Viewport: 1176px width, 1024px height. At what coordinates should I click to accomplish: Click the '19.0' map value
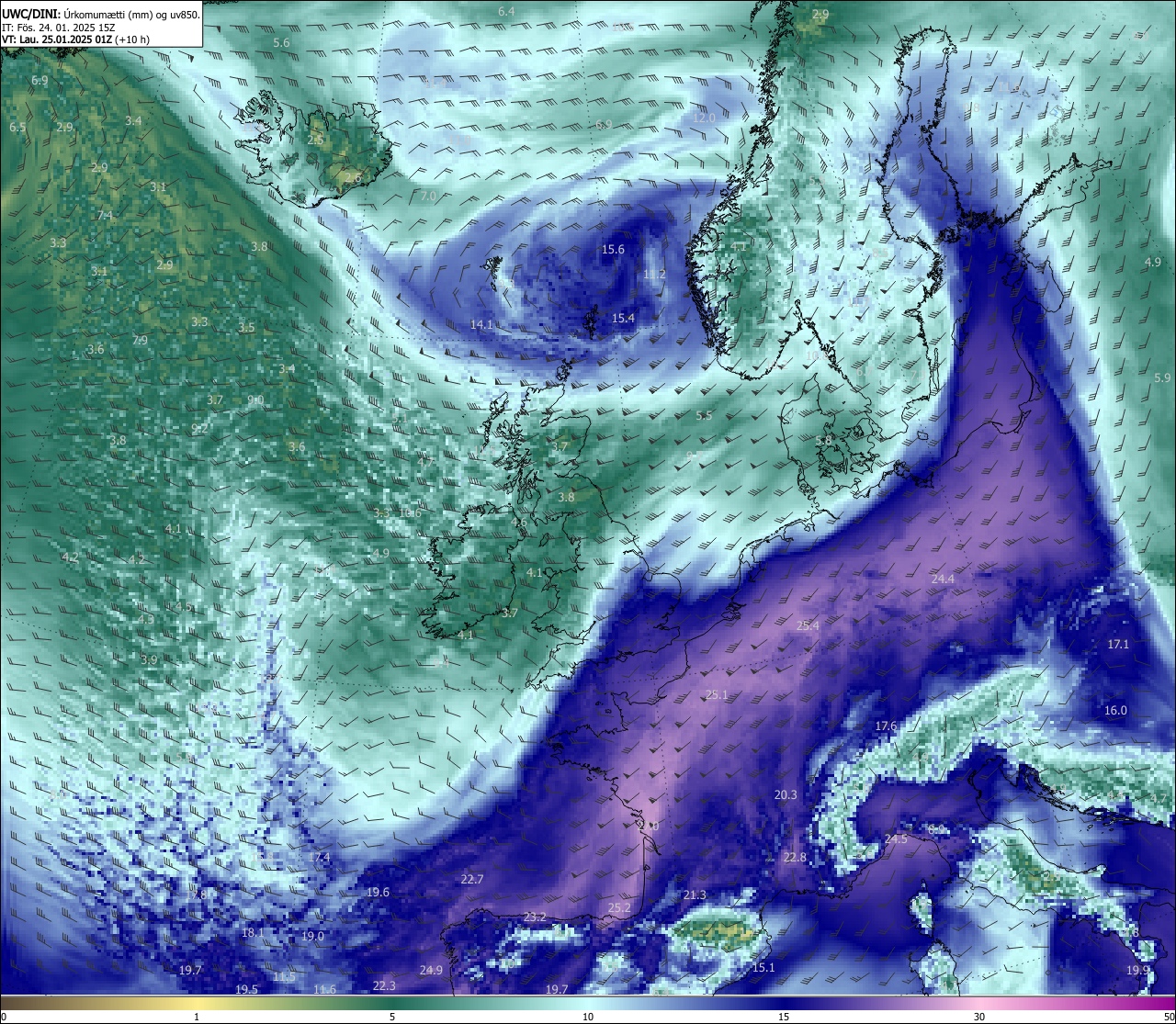click(312, 937)
